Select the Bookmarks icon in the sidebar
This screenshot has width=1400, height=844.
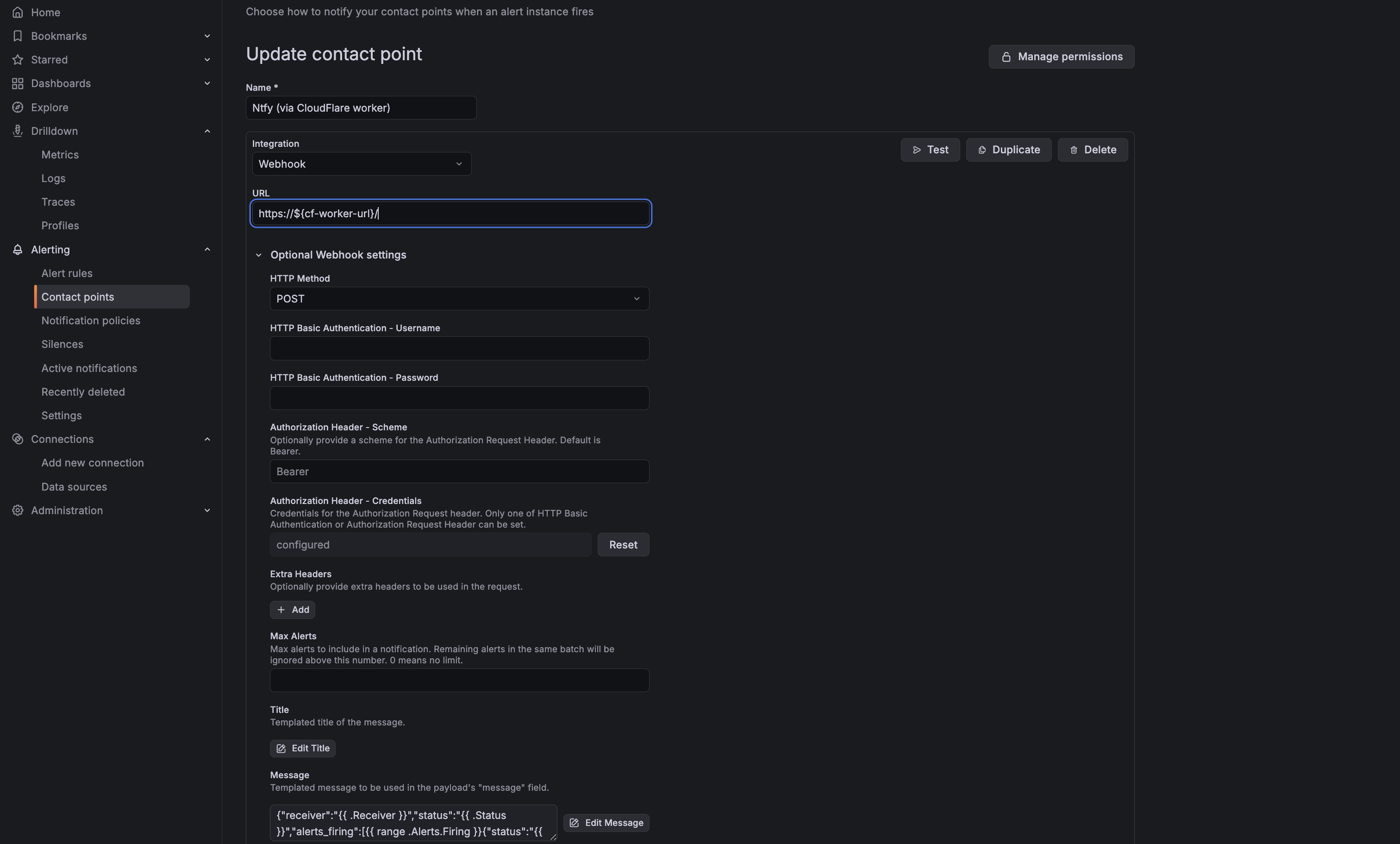pyautogui.click(x=18, y=36)
